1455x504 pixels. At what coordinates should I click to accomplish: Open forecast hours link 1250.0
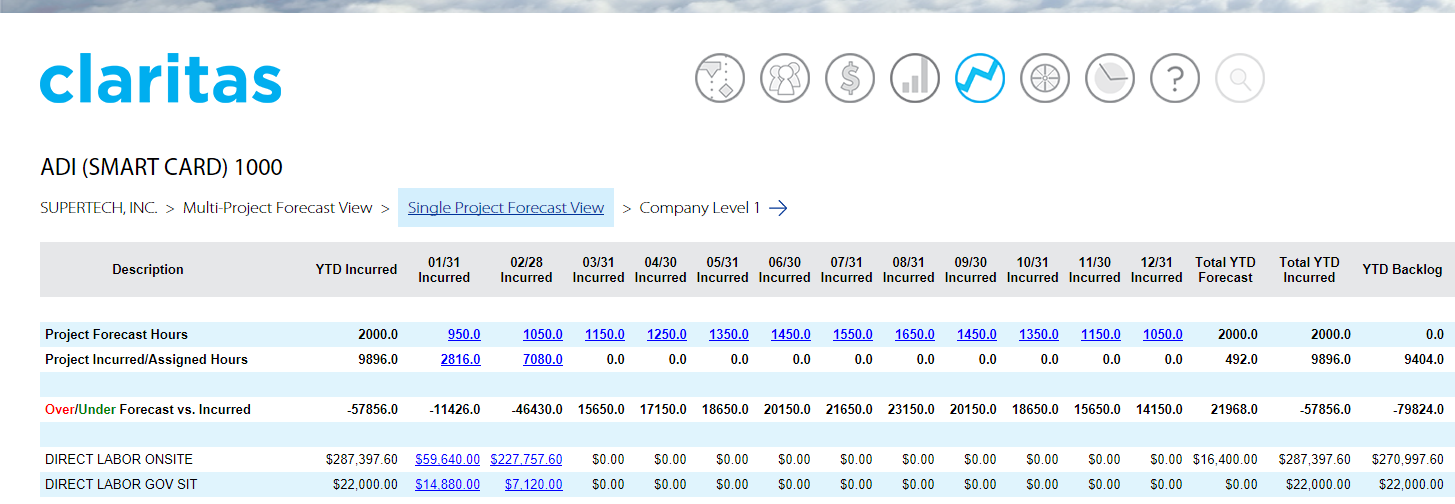666,335
